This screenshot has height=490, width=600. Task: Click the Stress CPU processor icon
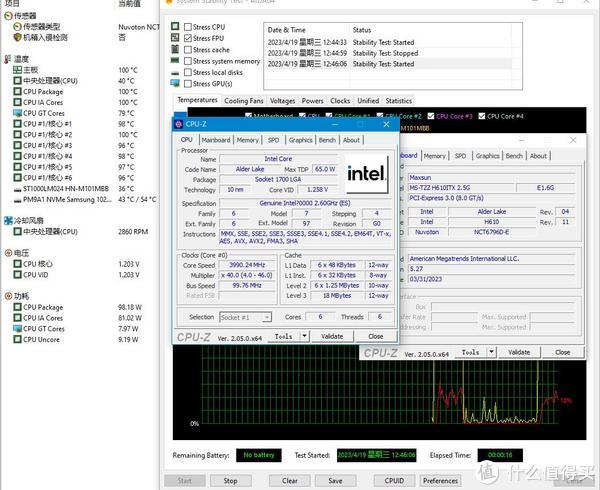(x=175, y=26)
